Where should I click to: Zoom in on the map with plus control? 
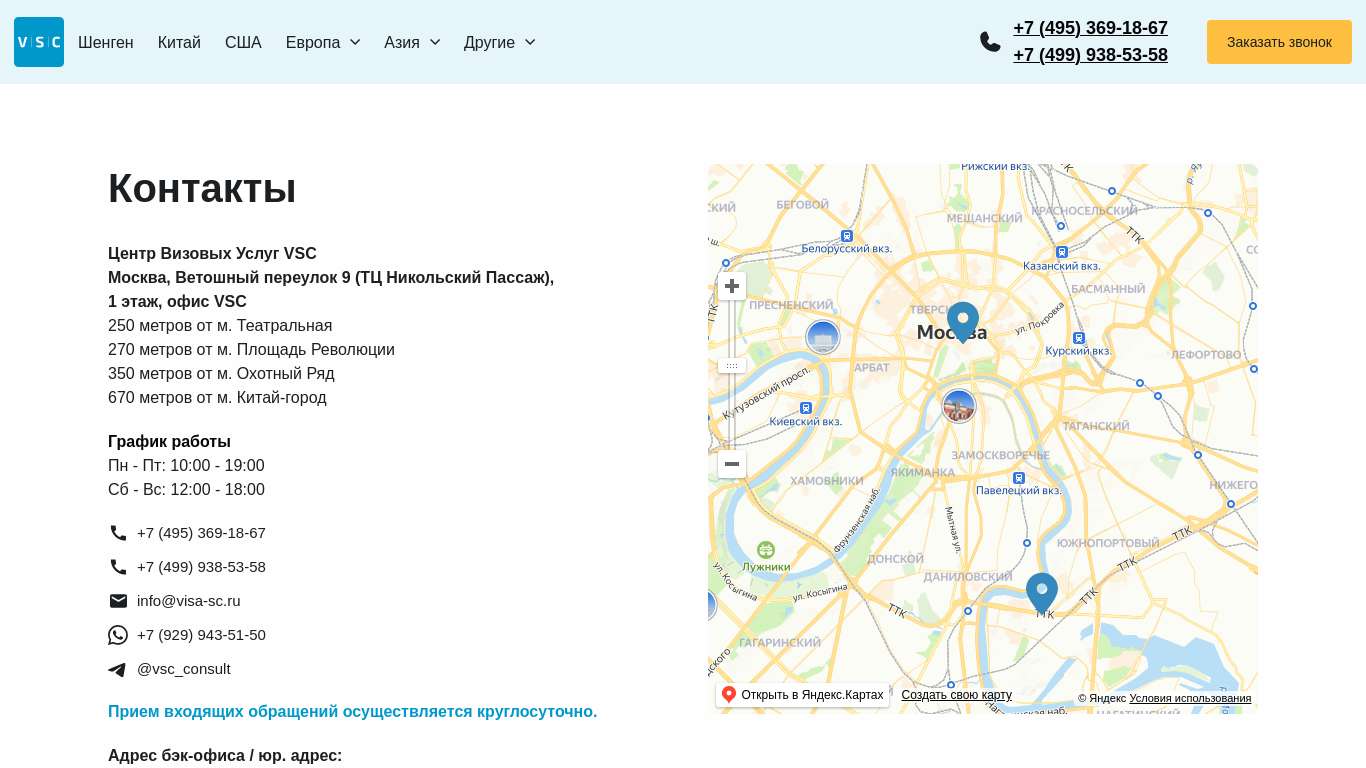(731, 286)
